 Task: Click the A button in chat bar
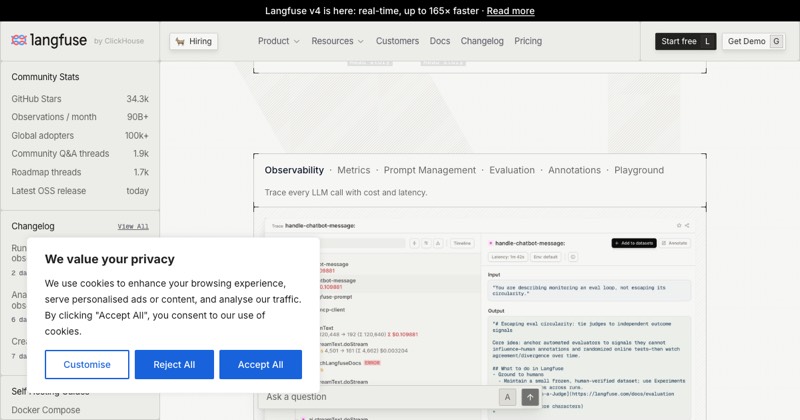[x=507, y=397]
